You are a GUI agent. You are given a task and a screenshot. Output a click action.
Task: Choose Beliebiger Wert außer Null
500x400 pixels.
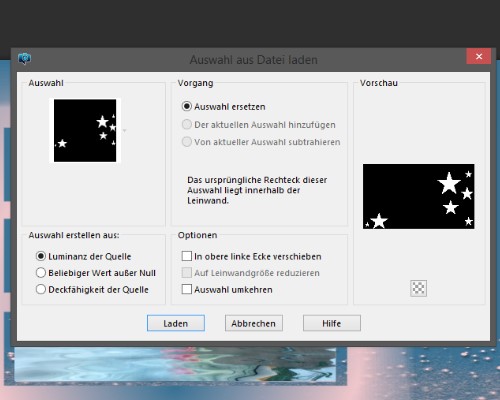click(x=41, y=273)
